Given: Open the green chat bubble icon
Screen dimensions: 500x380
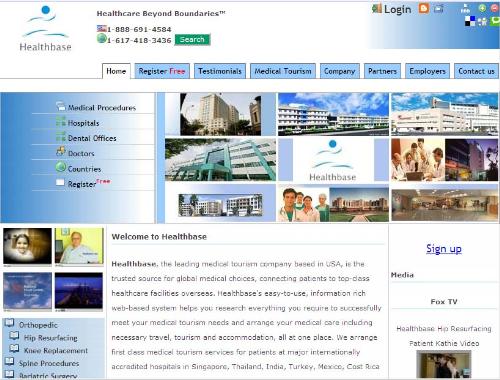Looking at the screenshot, I should pos(495,21).
